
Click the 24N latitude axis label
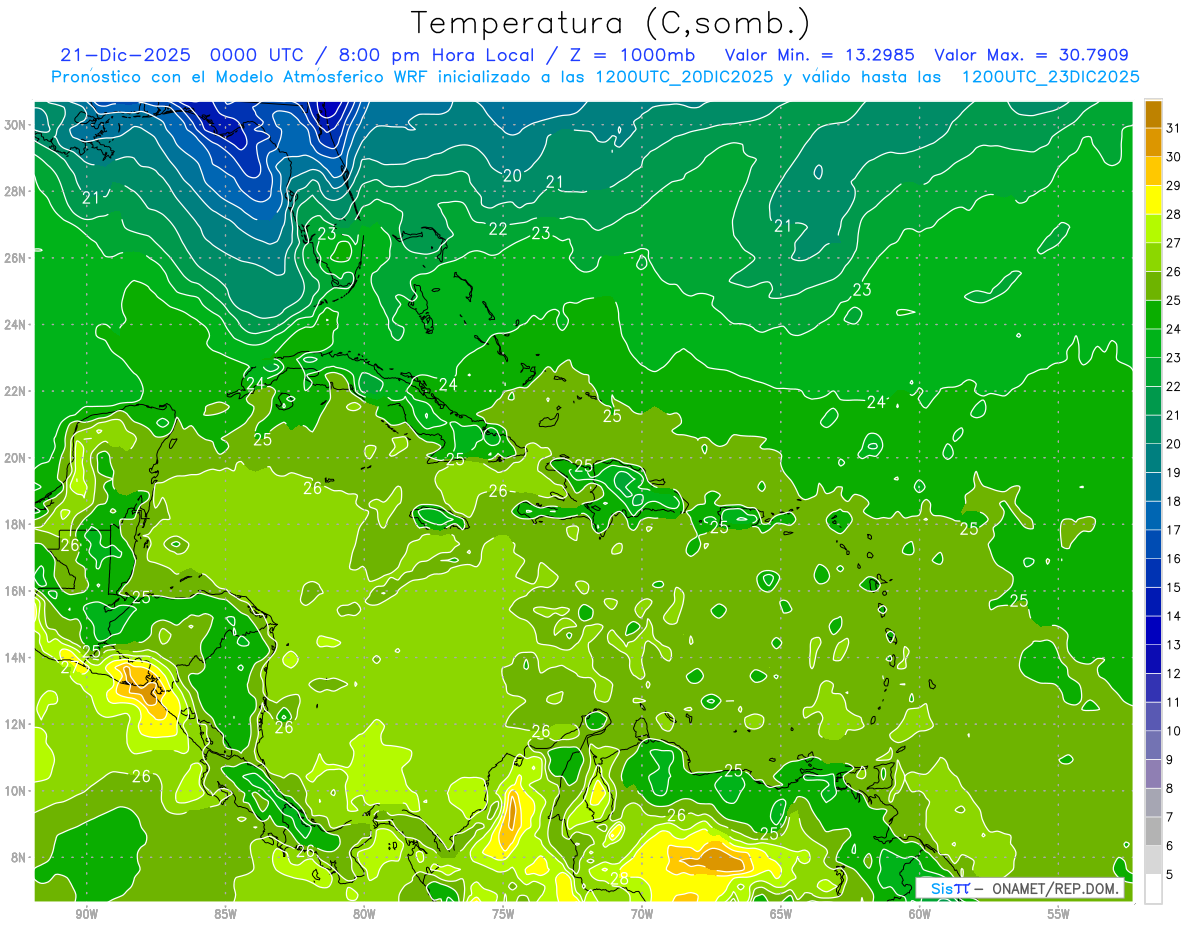tap(15, 325)
